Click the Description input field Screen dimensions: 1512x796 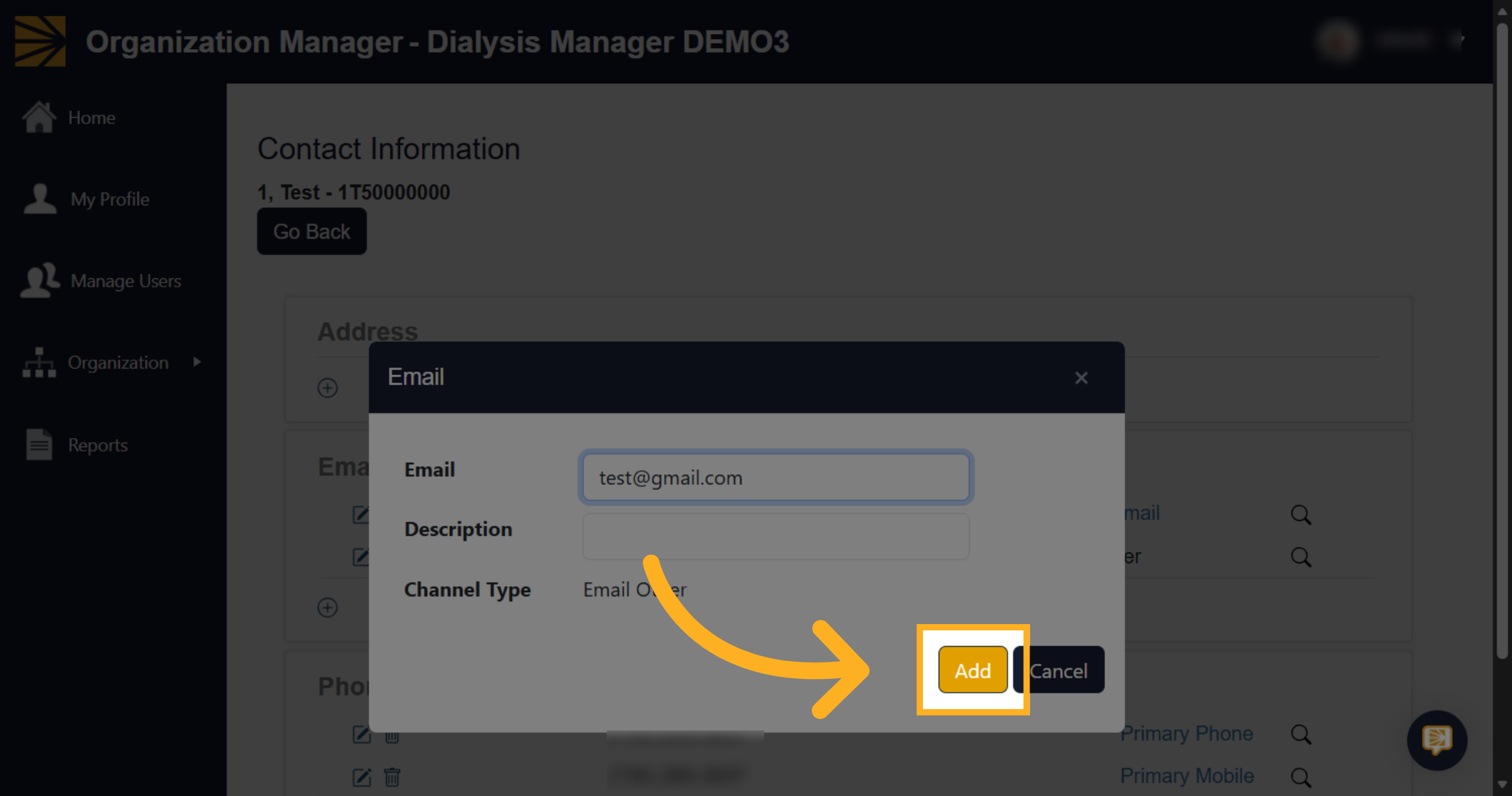coord(776,537)
